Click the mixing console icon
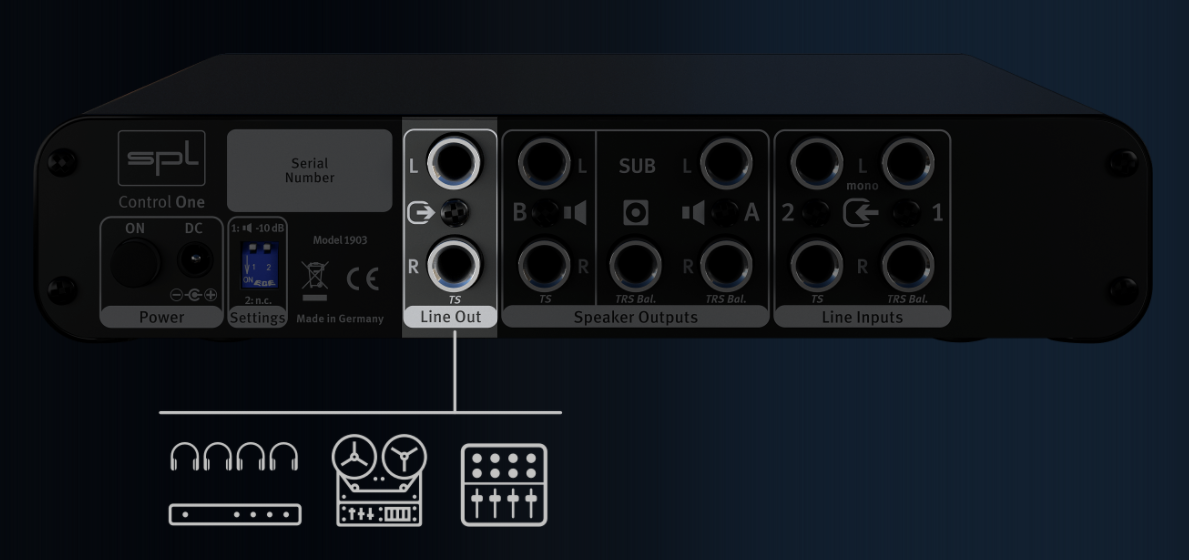 pyautogui.click(x=504, y=485)
